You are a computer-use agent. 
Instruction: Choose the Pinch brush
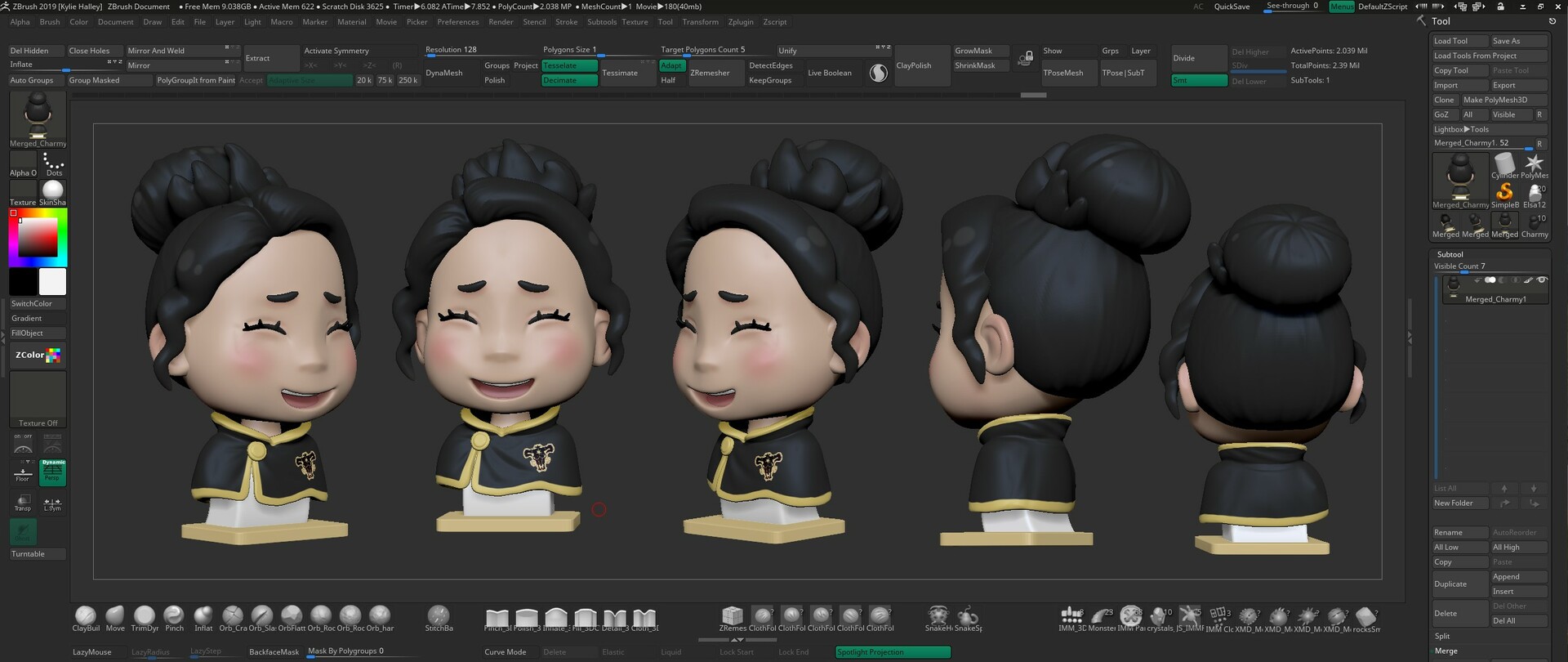[x=174, y=619]
